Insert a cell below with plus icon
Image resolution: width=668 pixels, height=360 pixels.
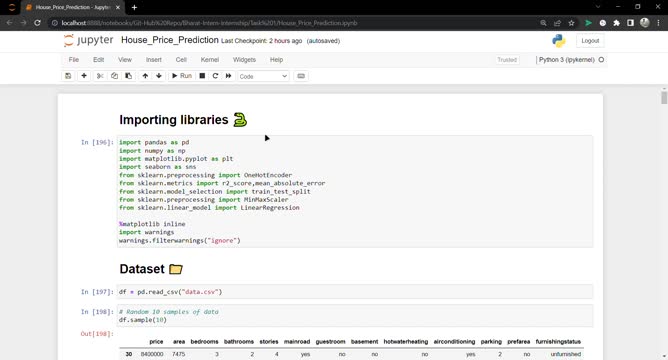coord(84,76)
